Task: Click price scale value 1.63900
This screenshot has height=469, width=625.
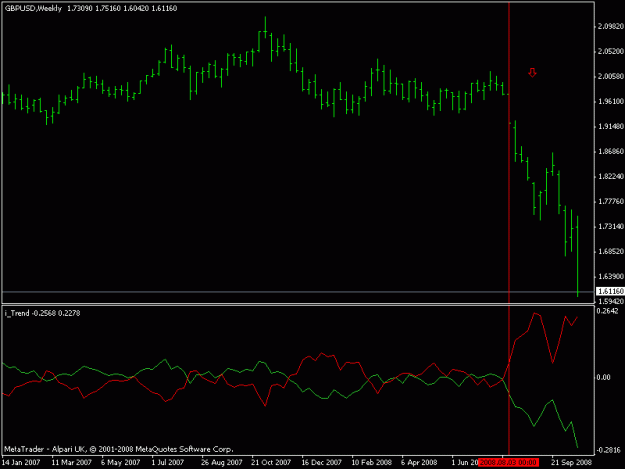Action: pyautogui.click(x=611, y=277)
